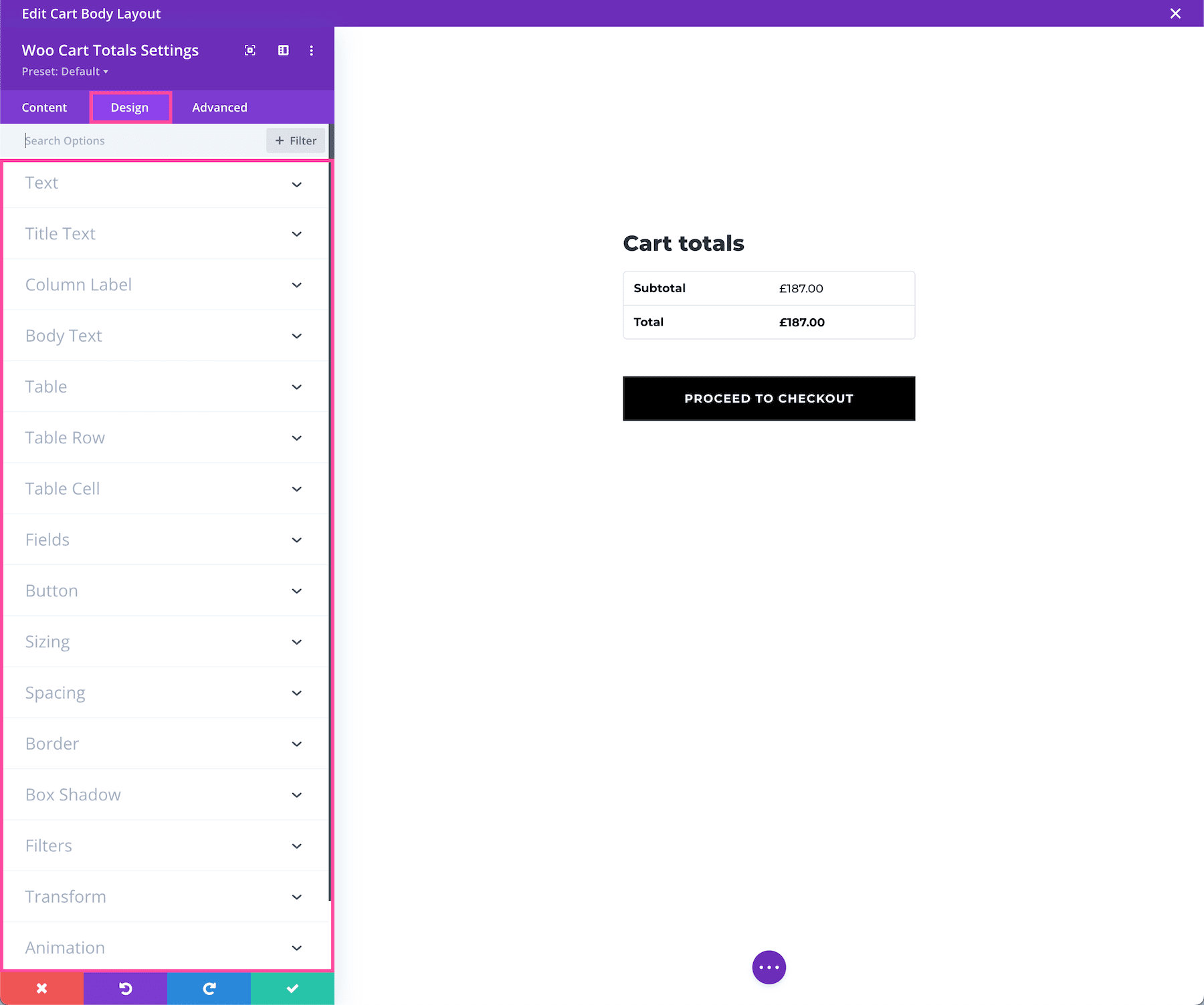Image resolution: width=1204 pixels, height=1005 pixels.
Task: Click the expand-modal icon beside Woo Cart Totals Settings
Action: coord(249,50)
